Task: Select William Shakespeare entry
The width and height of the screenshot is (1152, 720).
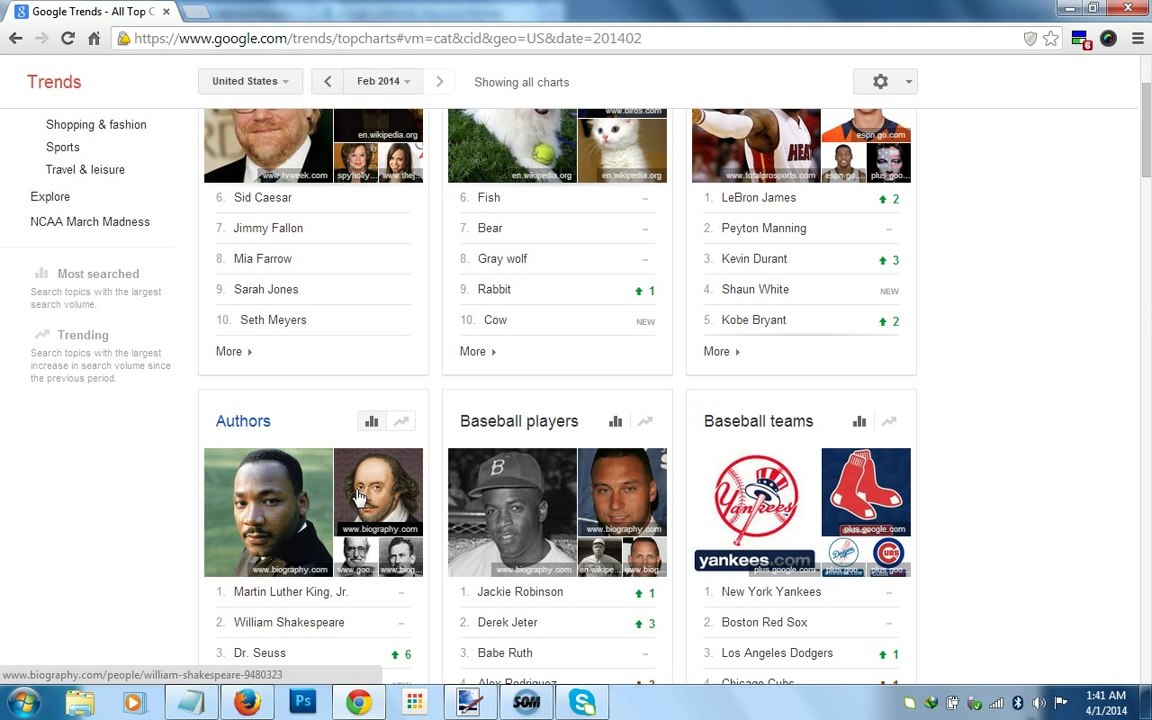Action: click(x=289, y=622)
